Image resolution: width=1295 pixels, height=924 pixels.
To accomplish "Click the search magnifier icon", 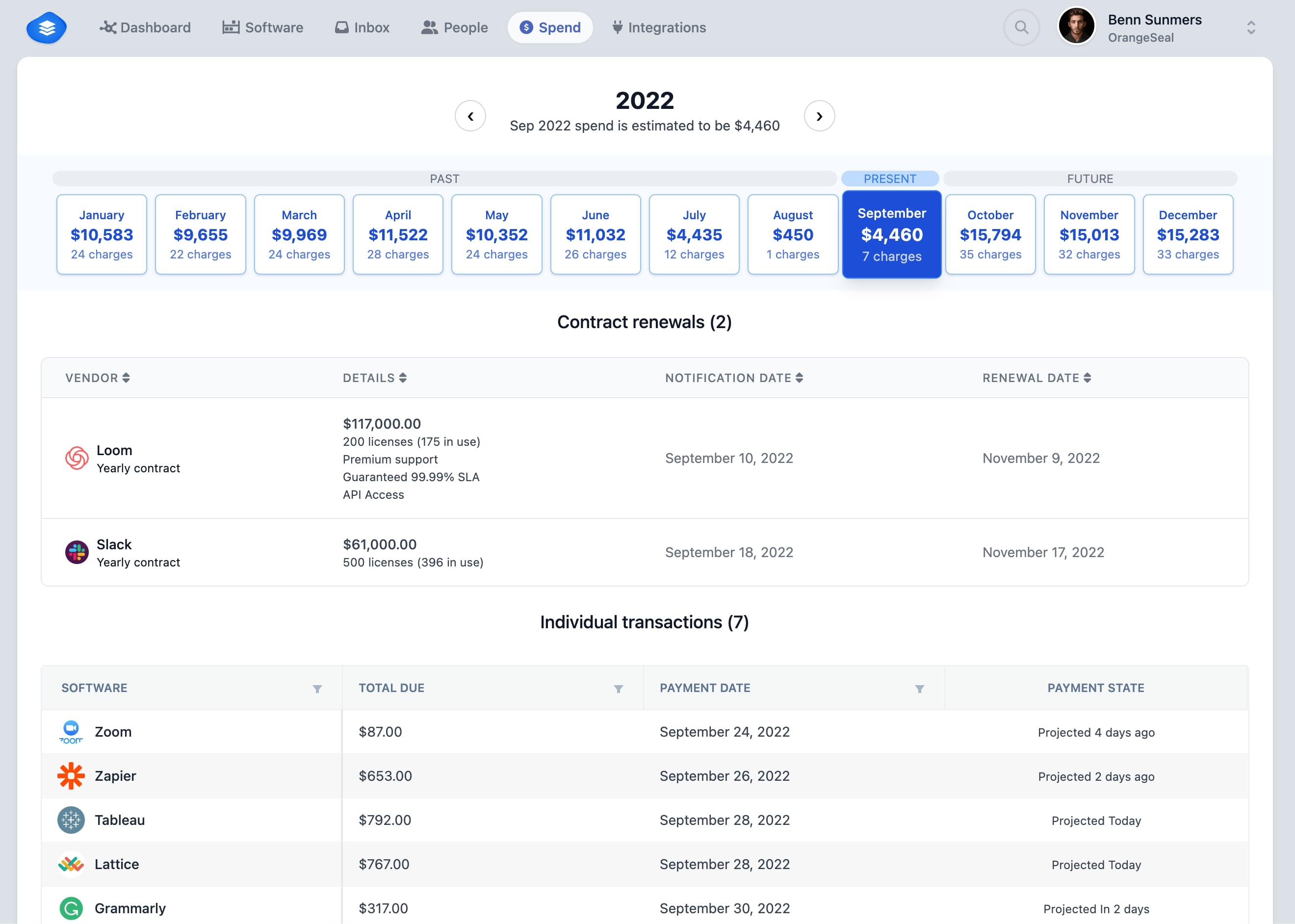I will point(1021,27).
